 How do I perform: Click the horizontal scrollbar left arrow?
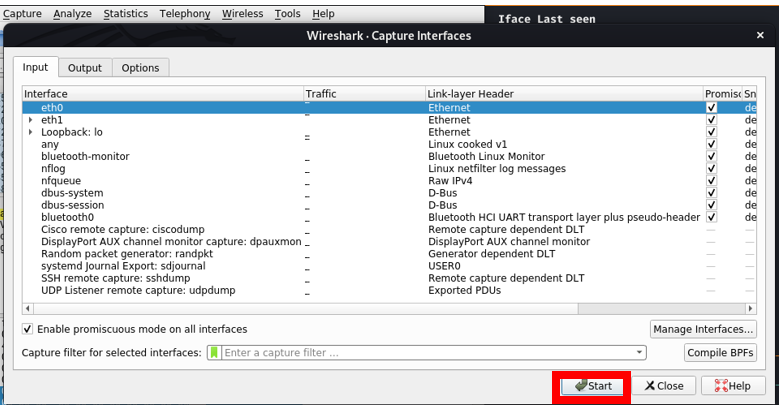pyautogui.click(x=28, y=309)
